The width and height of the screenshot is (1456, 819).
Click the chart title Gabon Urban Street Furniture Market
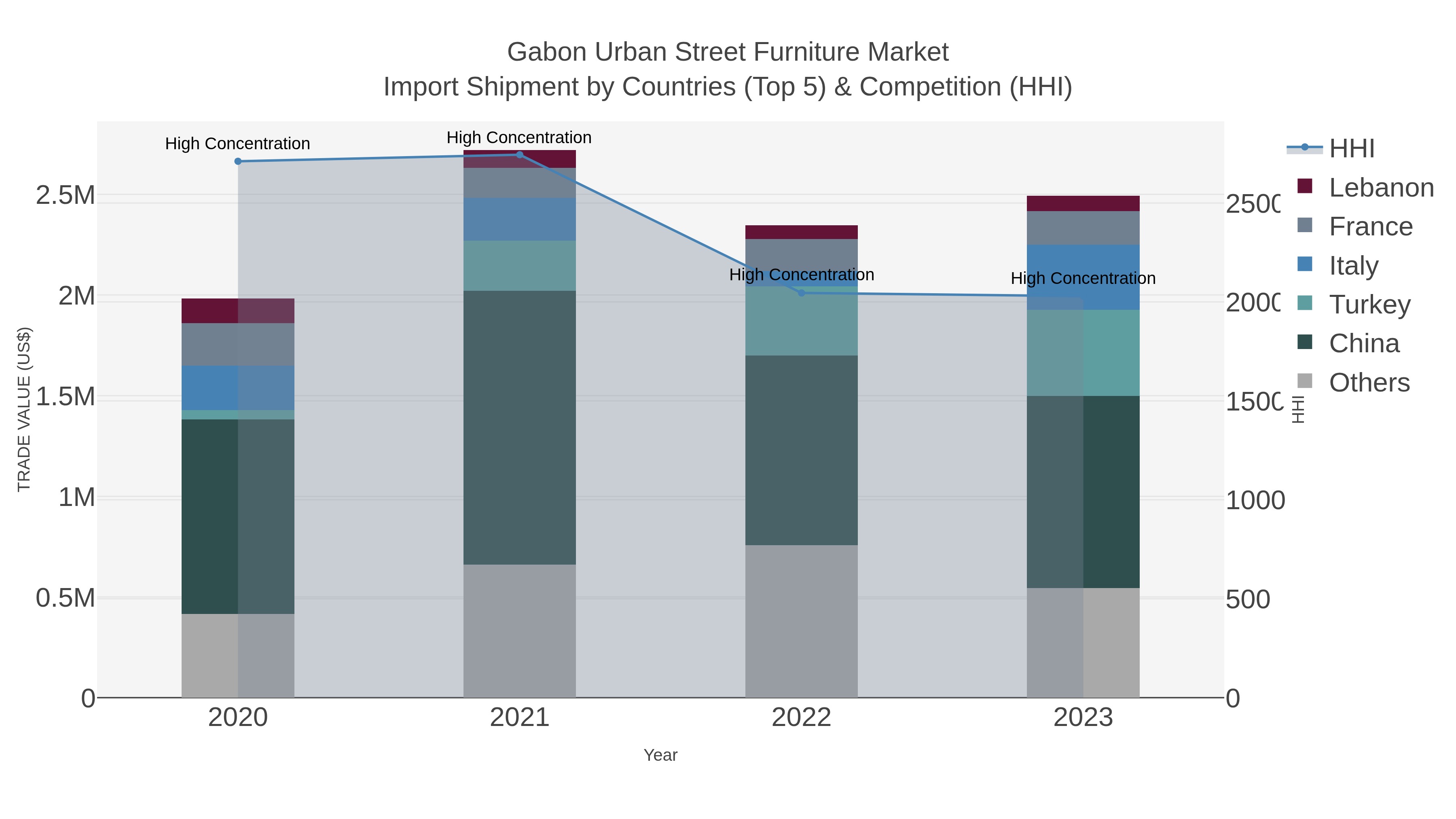pyautogui.click(x=728, y=52)
